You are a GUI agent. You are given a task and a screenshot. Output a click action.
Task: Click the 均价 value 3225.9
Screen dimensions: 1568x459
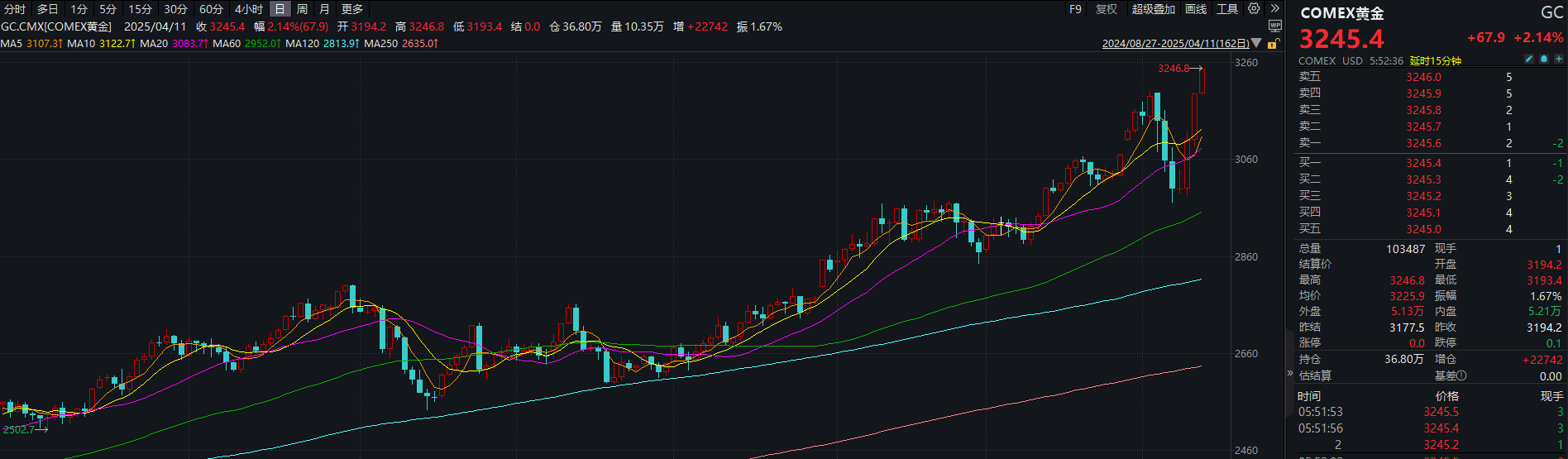[x=1407, y=296]
